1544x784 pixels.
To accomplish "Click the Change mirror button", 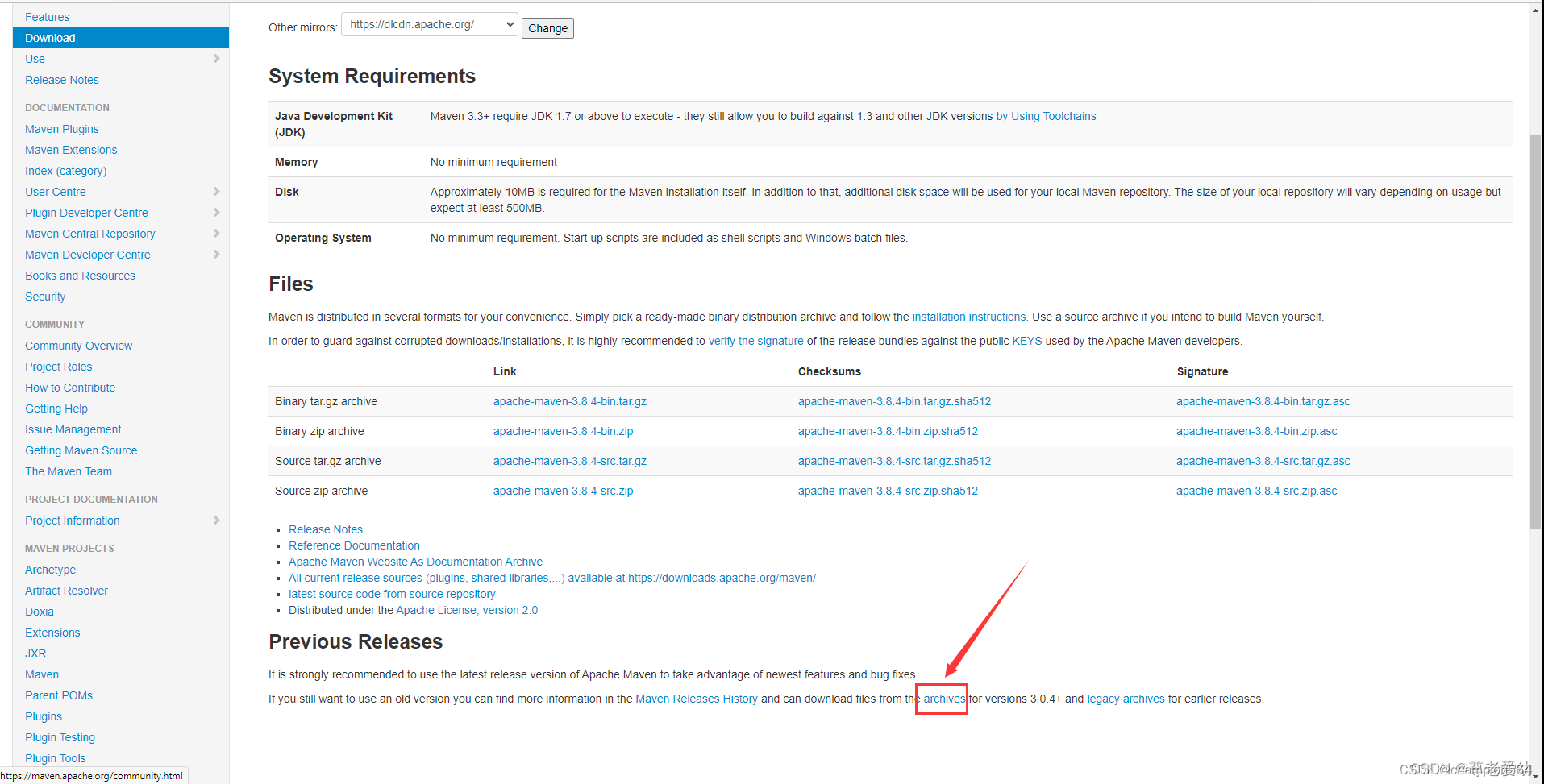I will 547,28.
